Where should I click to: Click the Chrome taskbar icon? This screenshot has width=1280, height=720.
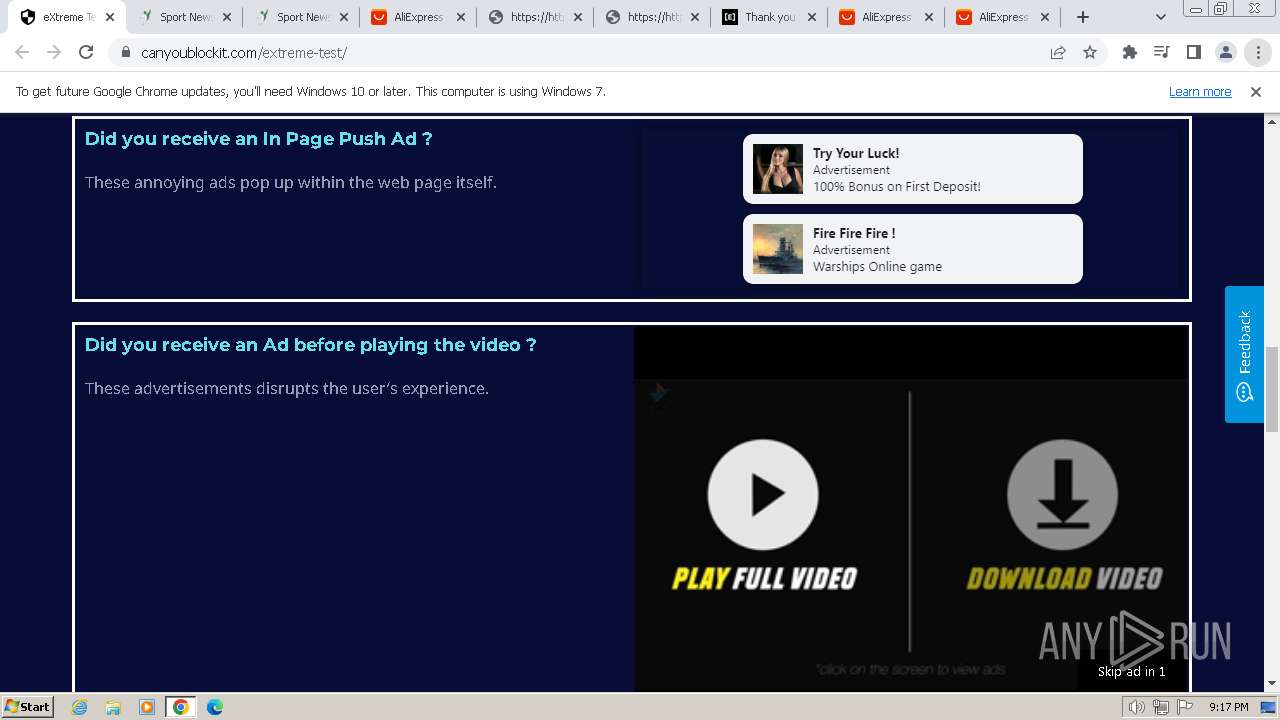coord(181,707)
